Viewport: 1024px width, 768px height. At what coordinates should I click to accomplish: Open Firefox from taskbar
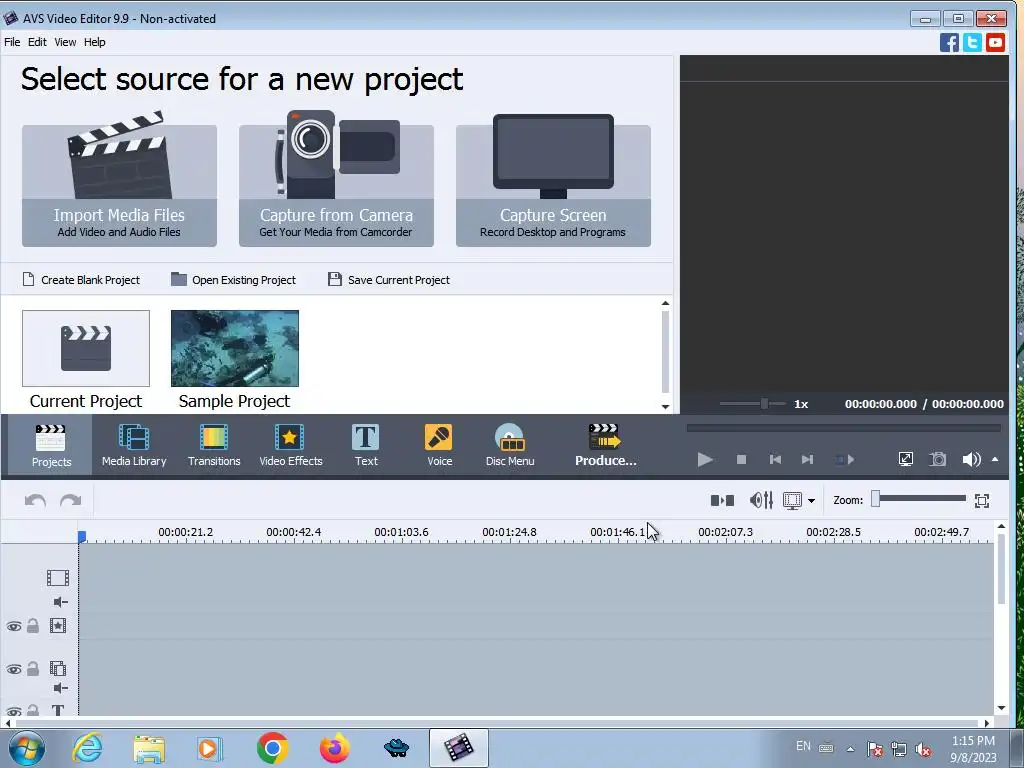[334, 748]
